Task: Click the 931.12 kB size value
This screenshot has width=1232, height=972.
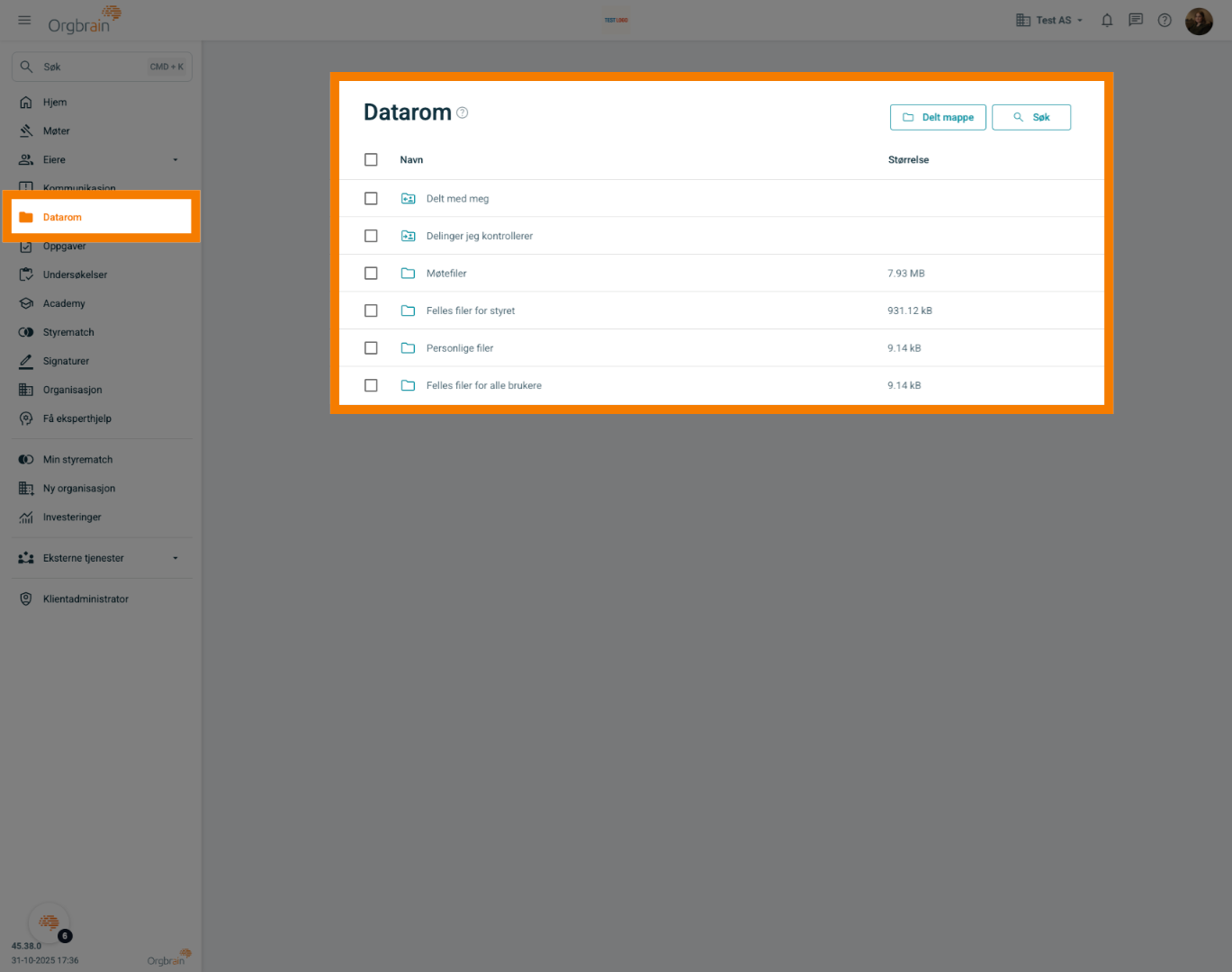Action: click(x=910, y=310)
